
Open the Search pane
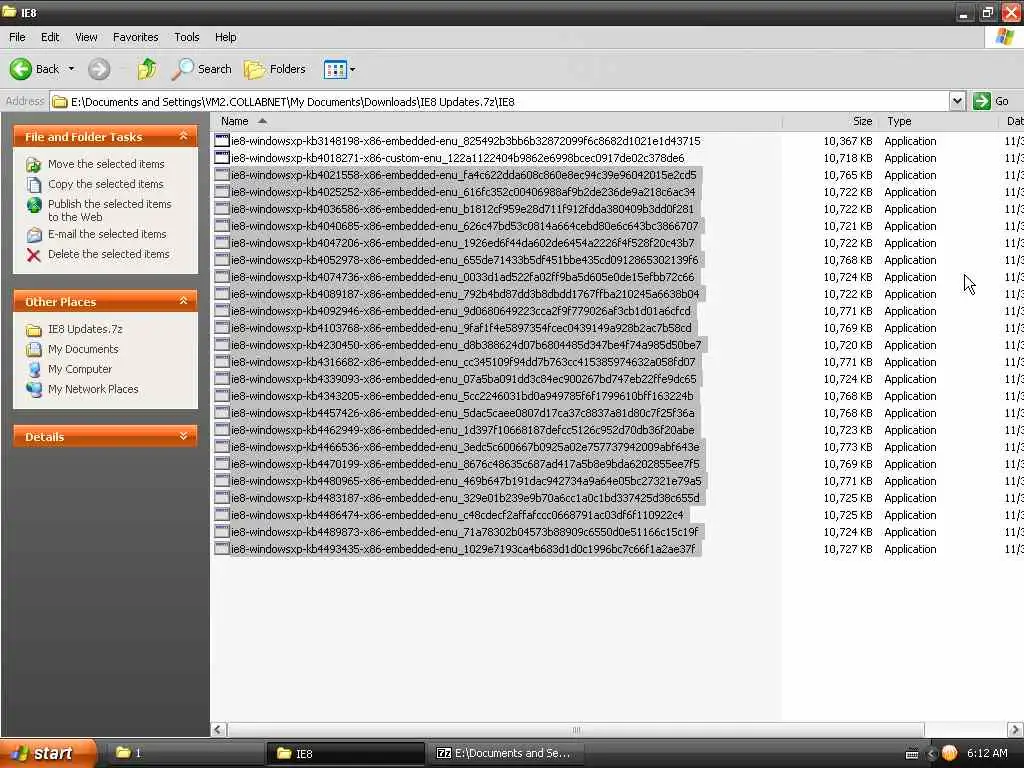(201, 69)
